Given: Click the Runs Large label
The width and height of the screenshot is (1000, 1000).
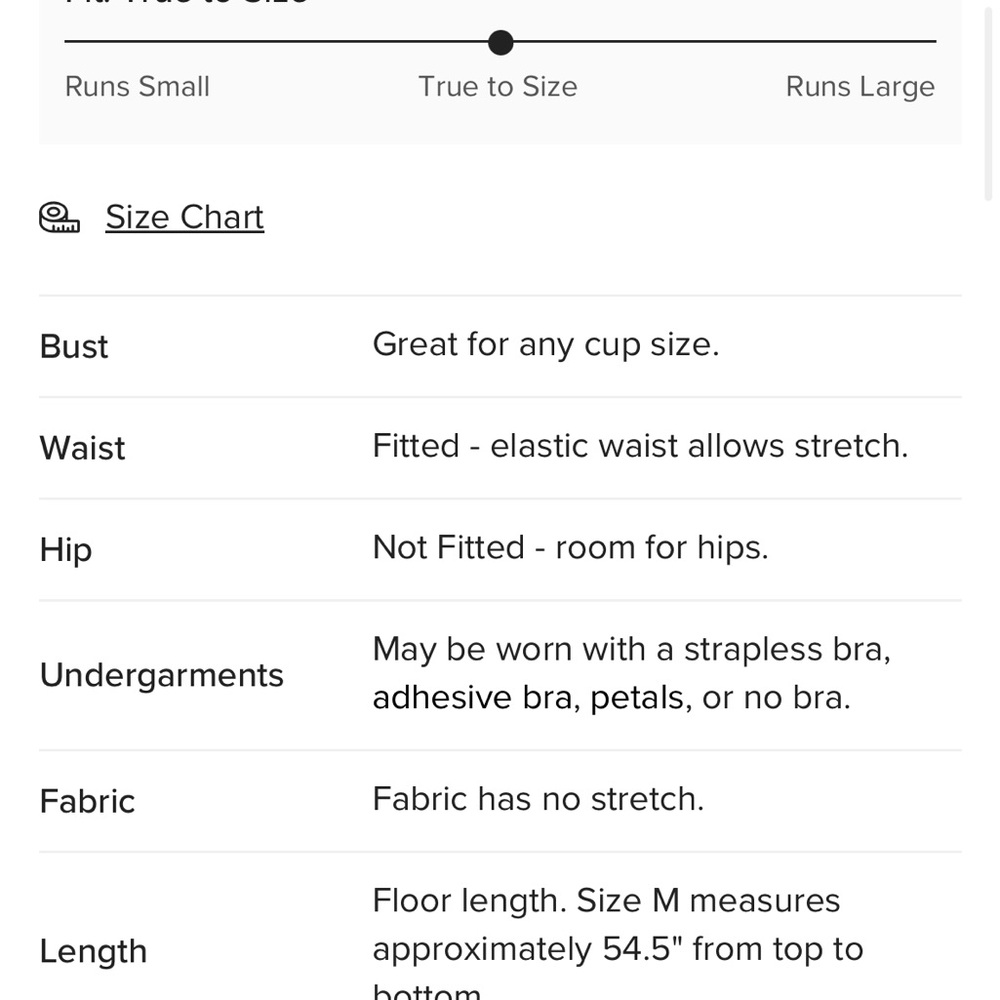Looking at the screenshot, I should pos(860,87).
